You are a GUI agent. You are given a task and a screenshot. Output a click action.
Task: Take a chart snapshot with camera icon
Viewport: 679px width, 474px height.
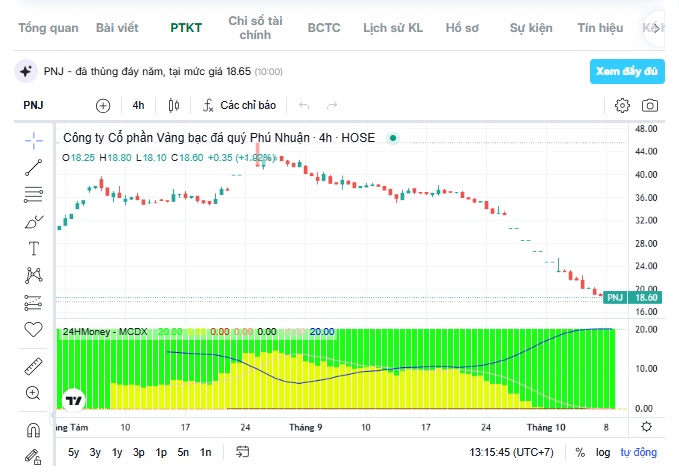[650, 105]
